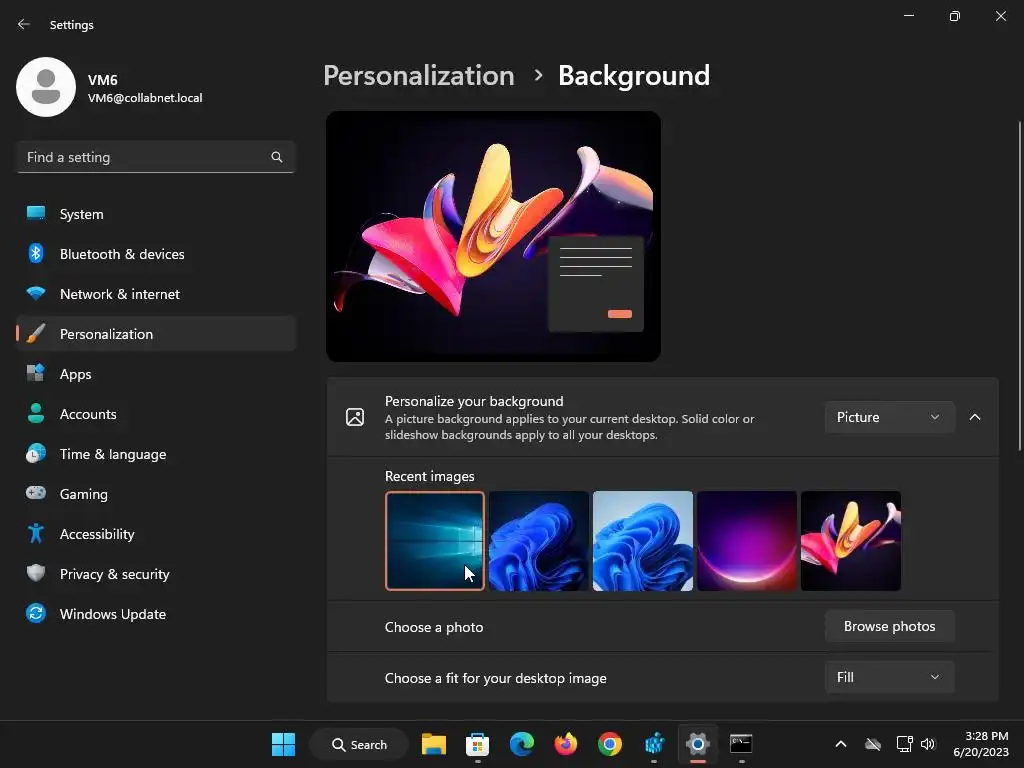
Task: Click the Choose a photo label
Action: pos(434,627)
